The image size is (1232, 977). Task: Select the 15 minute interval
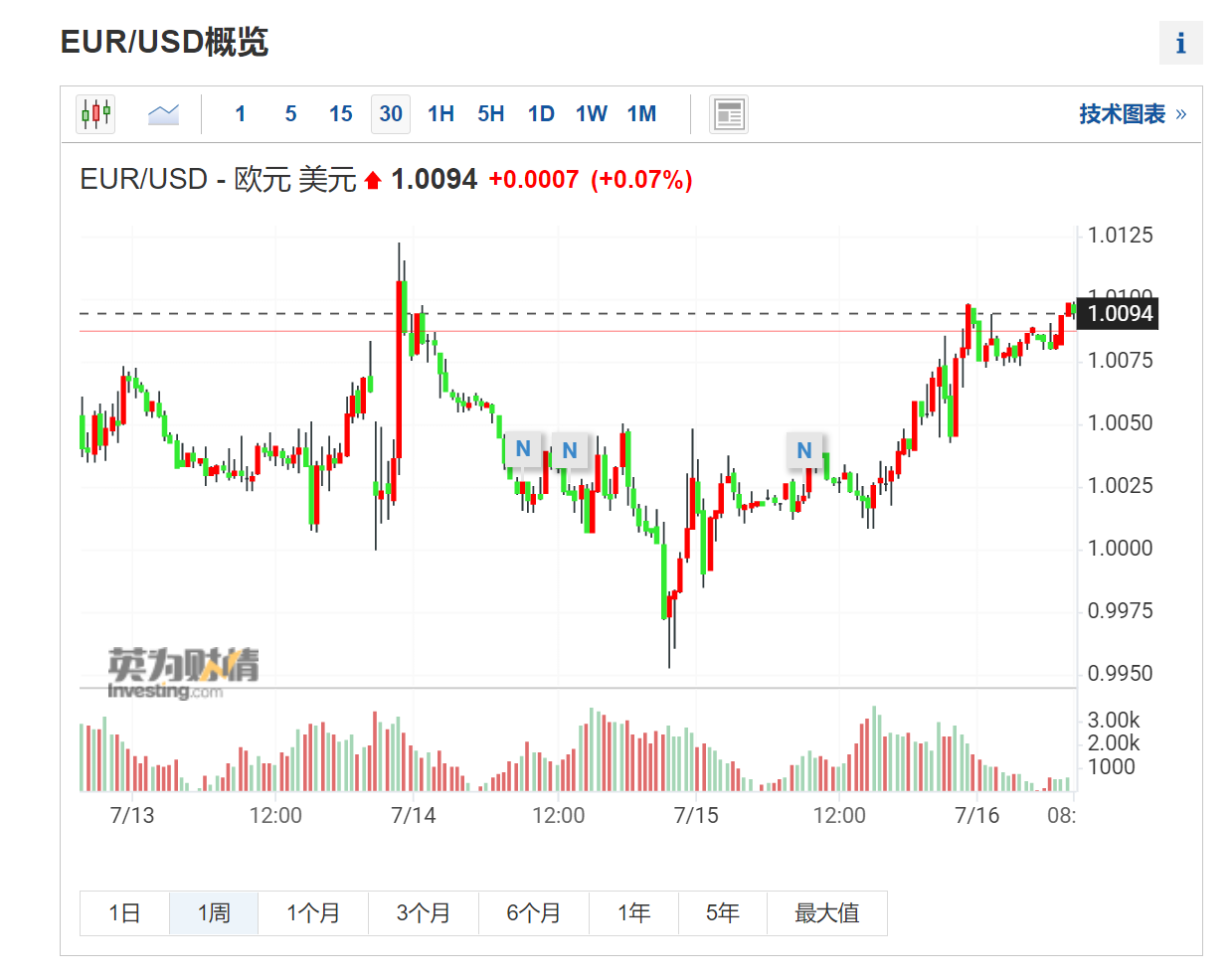[340, 114]
